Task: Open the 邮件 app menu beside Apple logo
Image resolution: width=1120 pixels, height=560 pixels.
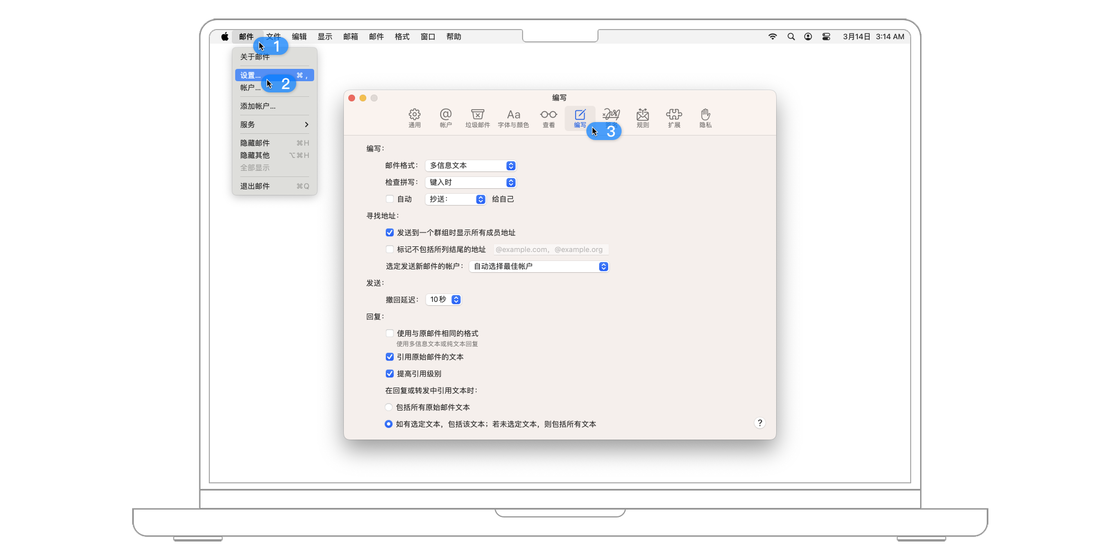Action: tap(246, 36)
